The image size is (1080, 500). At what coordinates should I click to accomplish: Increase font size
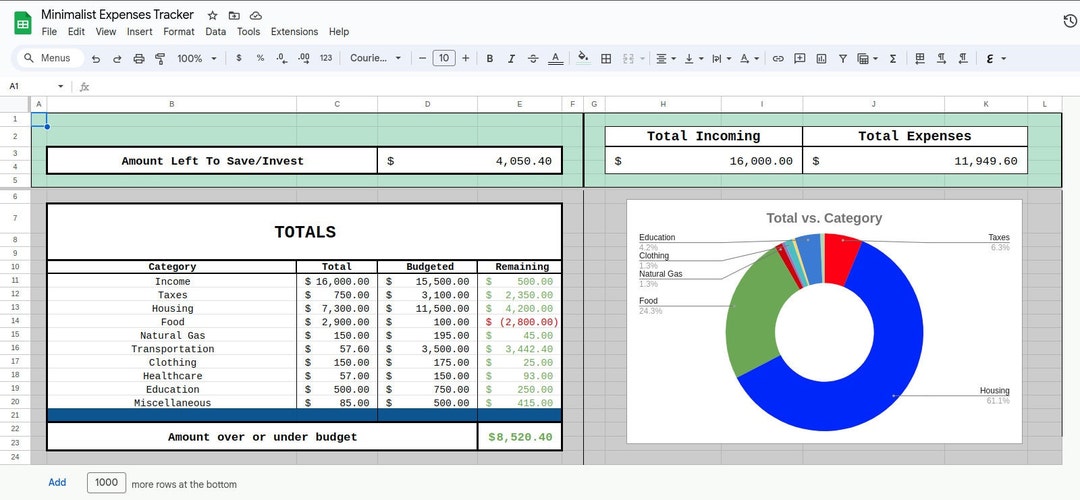466,59
